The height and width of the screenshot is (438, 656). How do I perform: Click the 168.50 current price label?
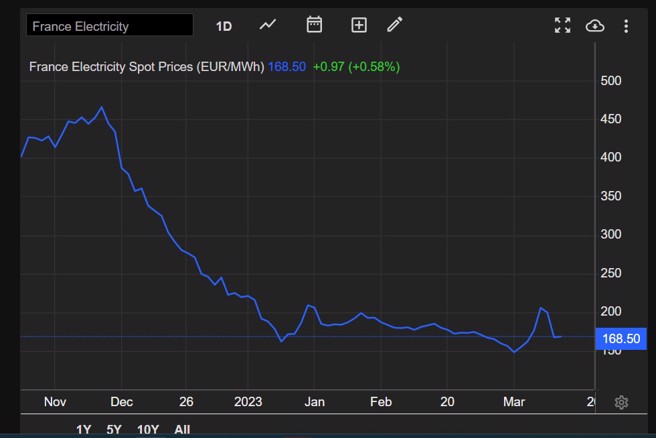(620, 339)
